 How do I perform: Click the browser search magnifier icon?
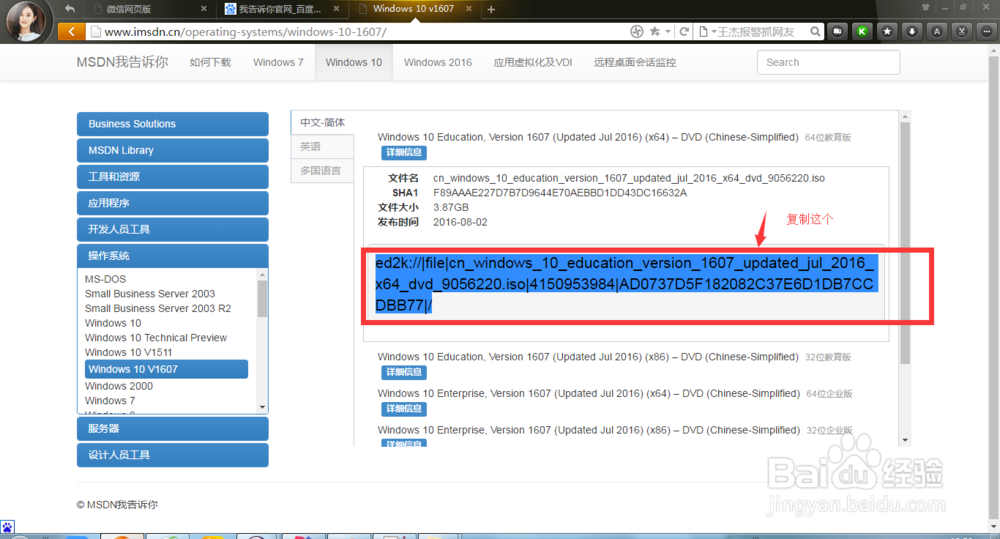815,31
